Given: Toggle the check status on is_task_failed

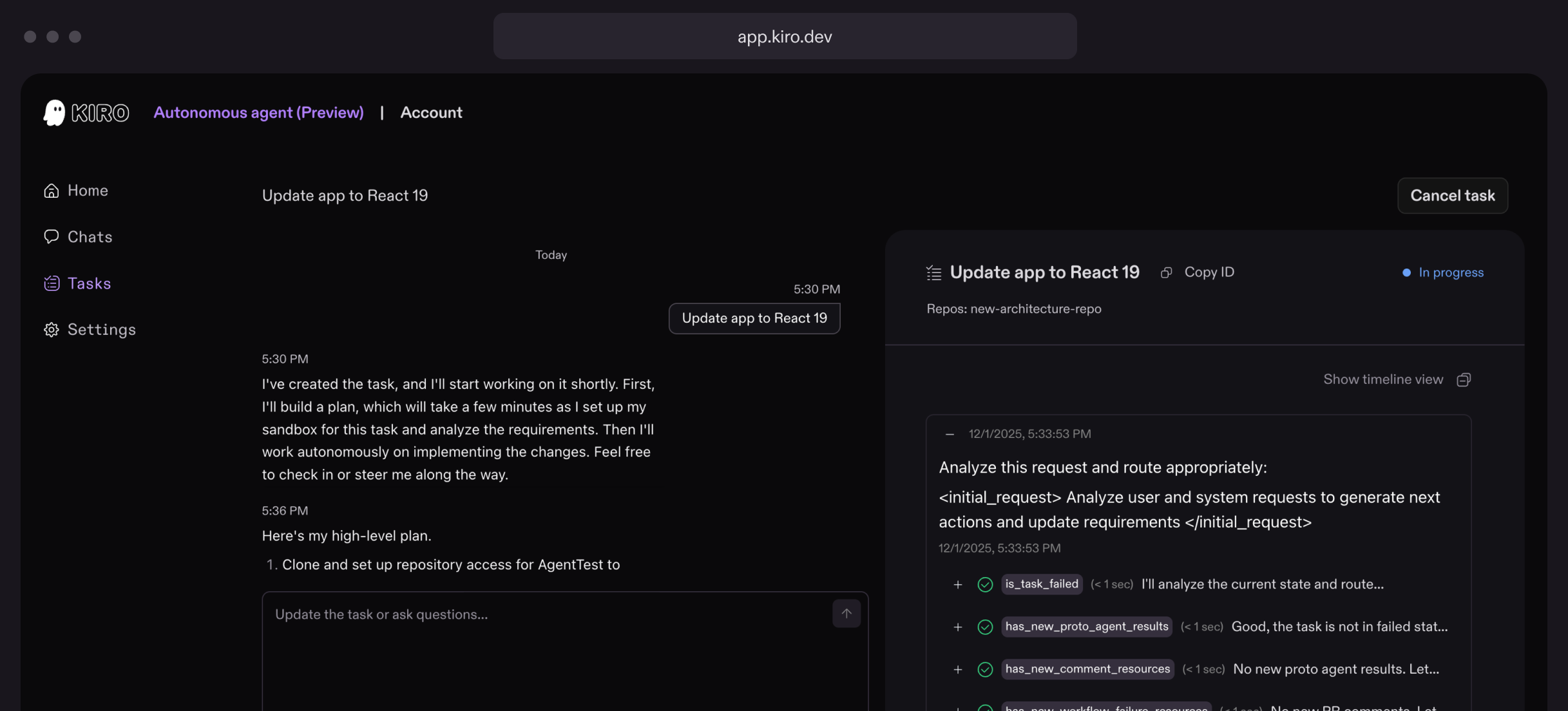Looking at the screenshot, I should [x=984, y=585].
